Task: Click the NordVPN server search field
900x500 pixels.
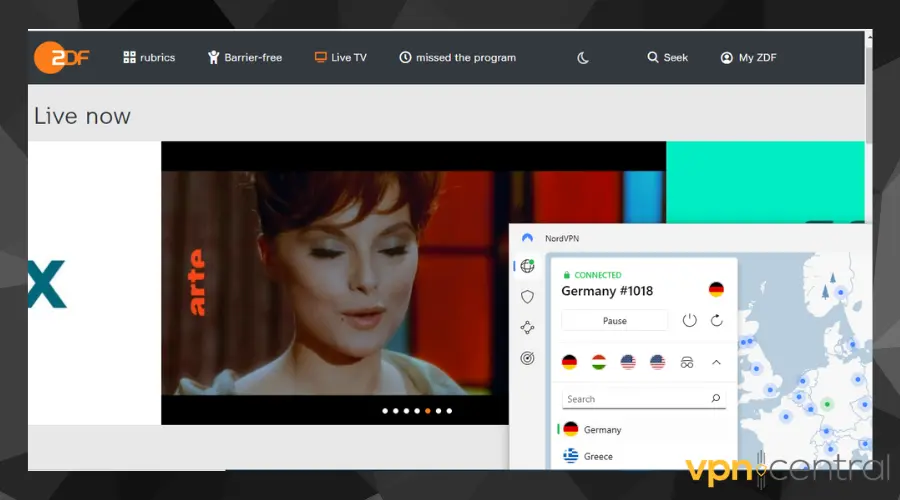Action: (x=635, y=399)
